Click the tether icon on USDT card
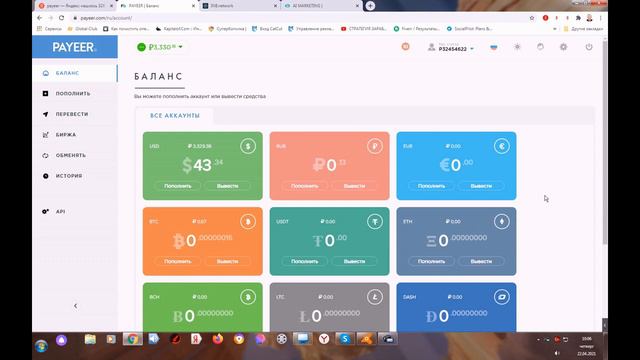The height and width of the screenshot is (360, 640). tap(375, 222)
